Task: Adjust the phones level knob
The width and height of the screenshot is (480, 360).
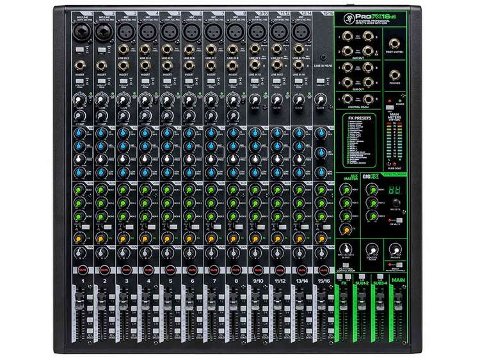Action: point(395,250)
